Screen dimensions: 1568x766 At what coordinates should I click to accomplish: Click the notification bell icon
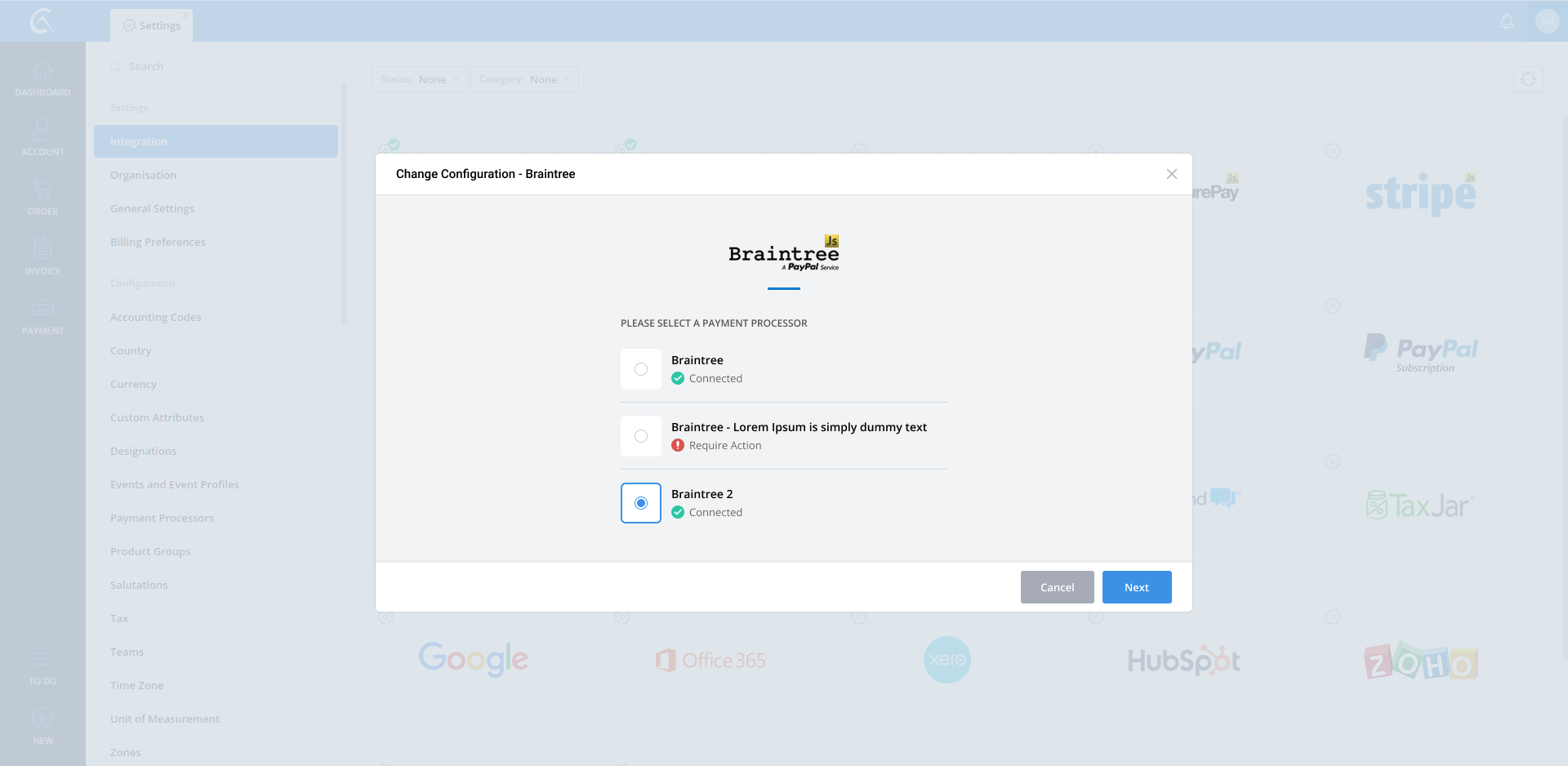point(1507,22)
